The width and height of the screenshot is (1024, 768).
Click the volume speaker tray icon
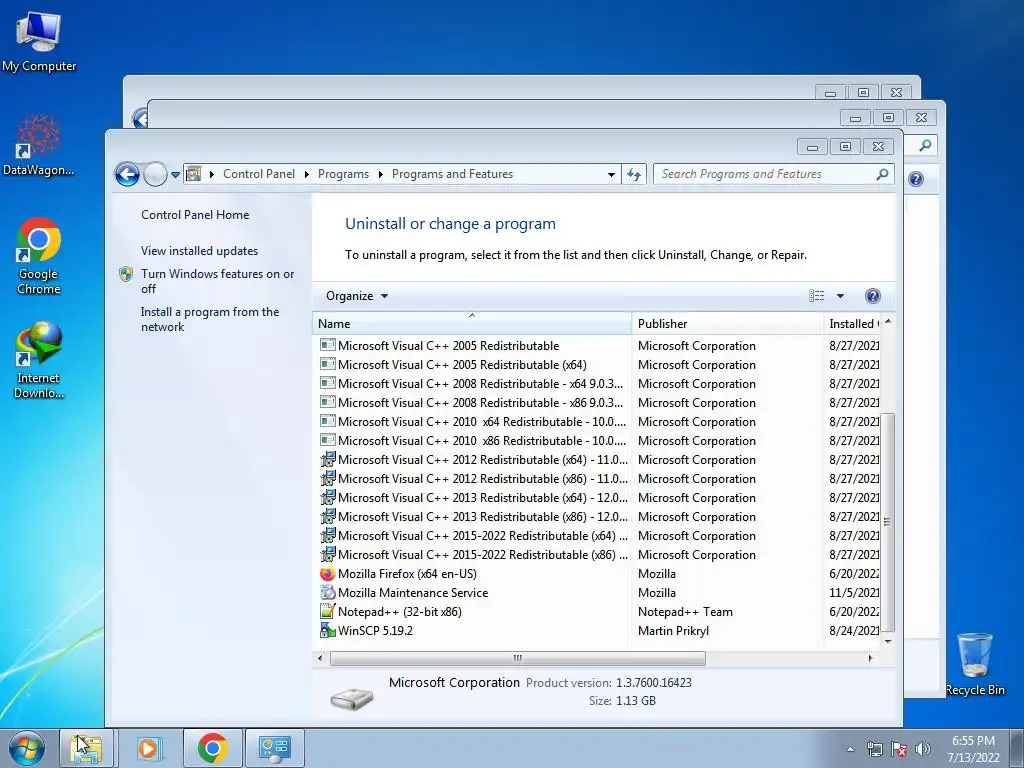point(923,749)
